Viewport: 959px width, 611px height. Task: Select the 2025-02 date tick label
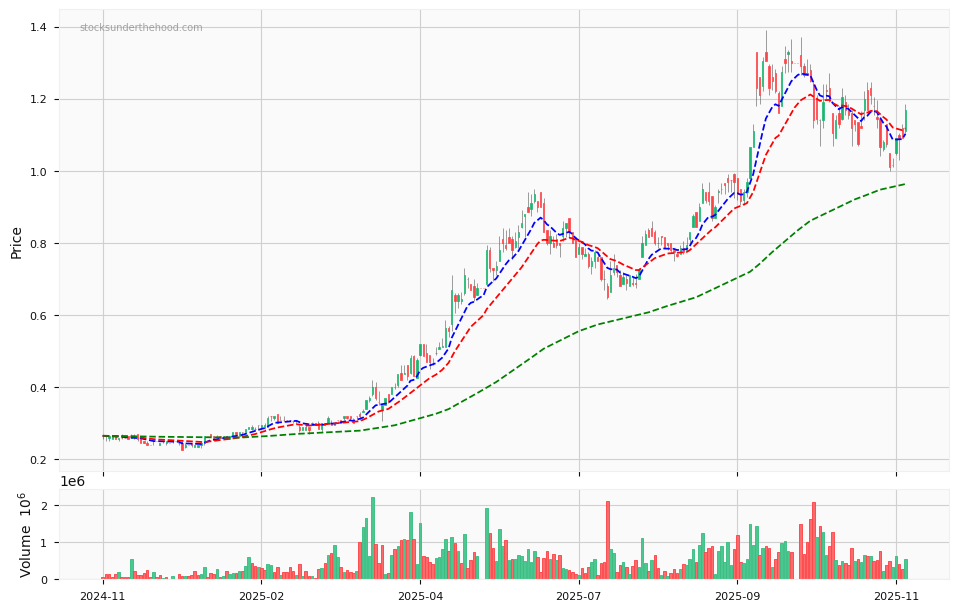(259, 594)
